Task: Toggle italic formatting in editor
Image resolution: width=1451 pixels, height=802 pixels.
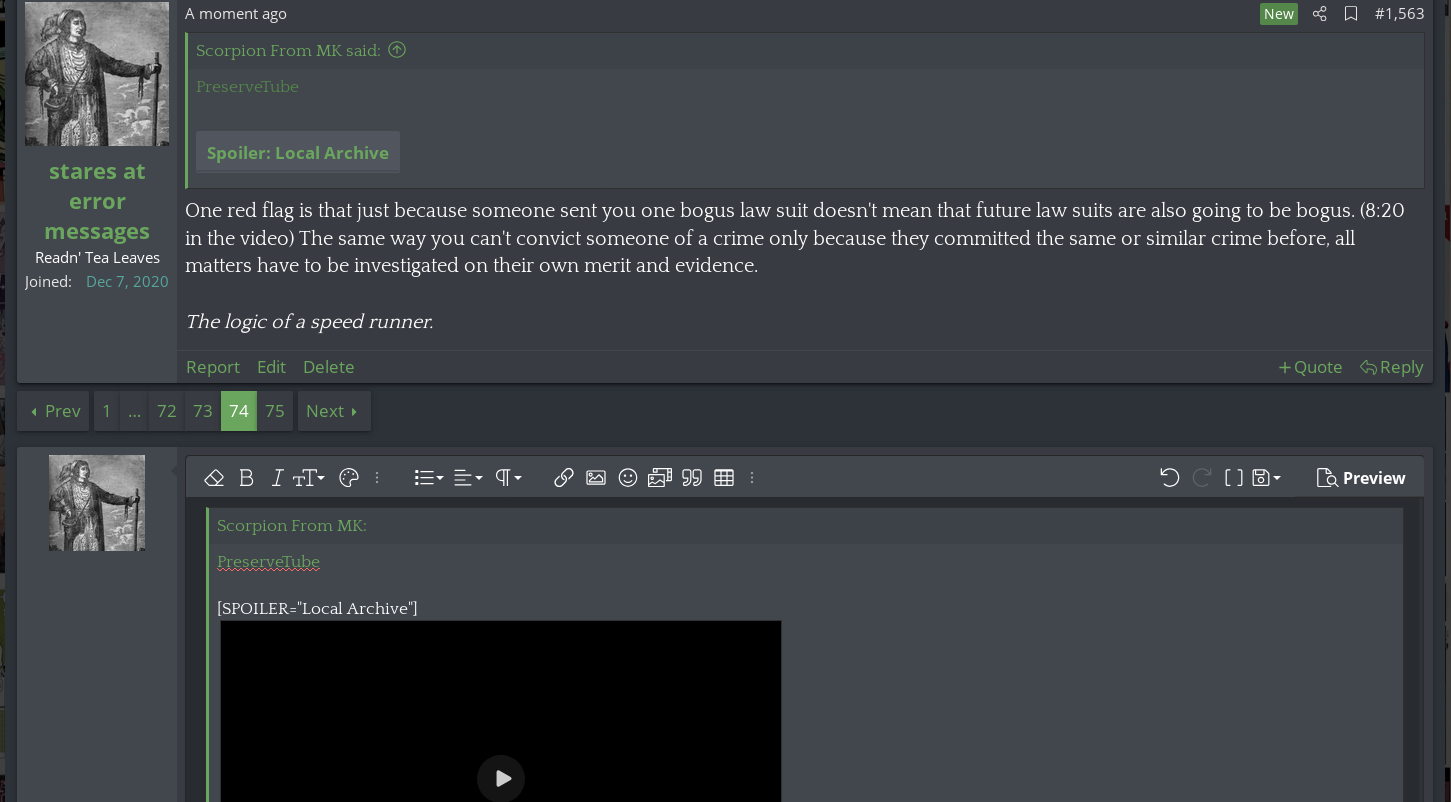Action: coord(277,478)
